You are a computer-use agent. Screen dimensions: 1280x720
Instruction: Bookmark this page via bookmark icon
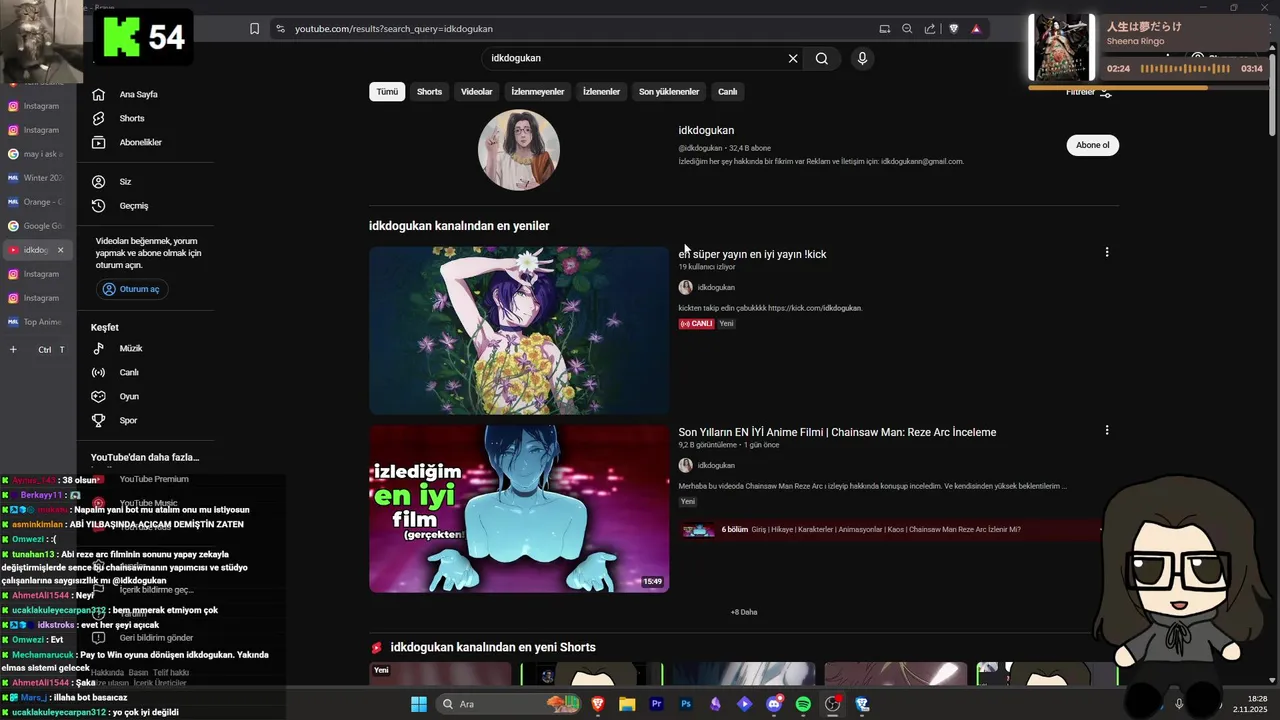click(x=254, y=29)
